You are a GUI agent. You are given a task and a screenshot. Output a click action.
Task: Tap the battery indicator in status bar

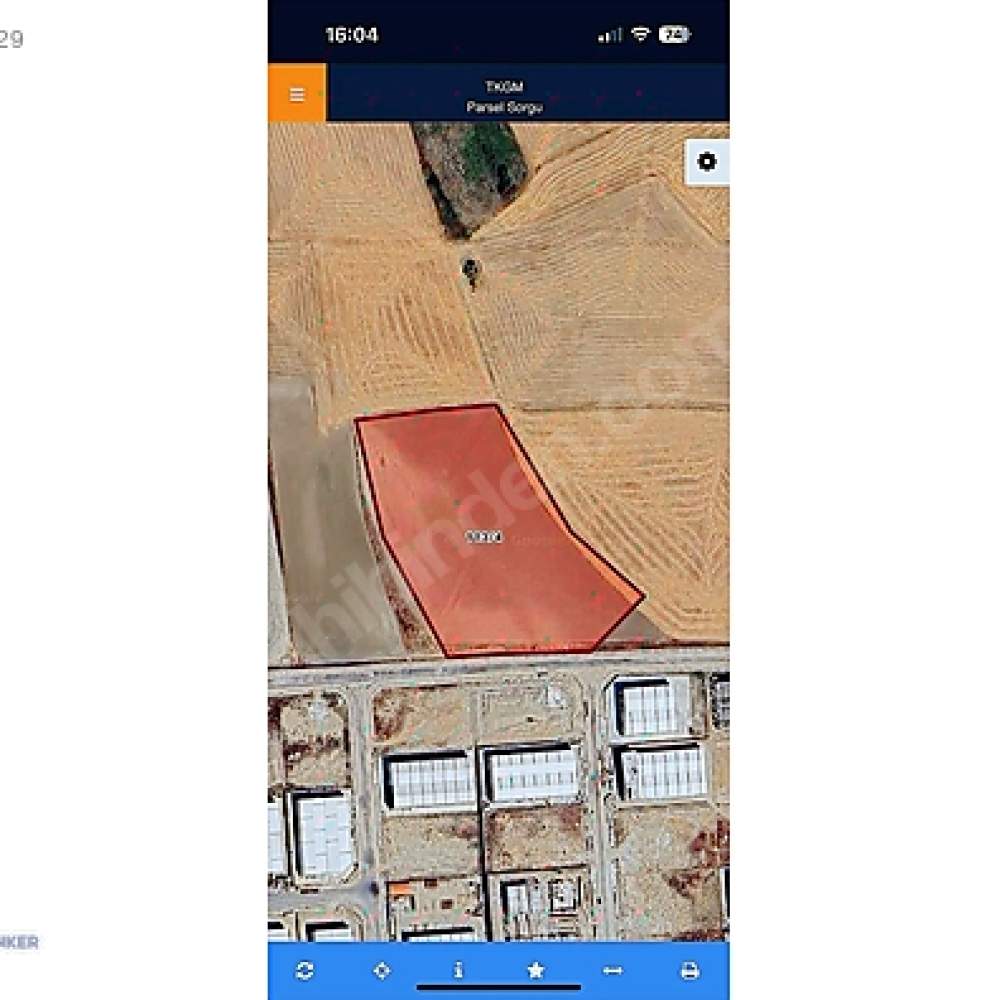pos(674,34)
